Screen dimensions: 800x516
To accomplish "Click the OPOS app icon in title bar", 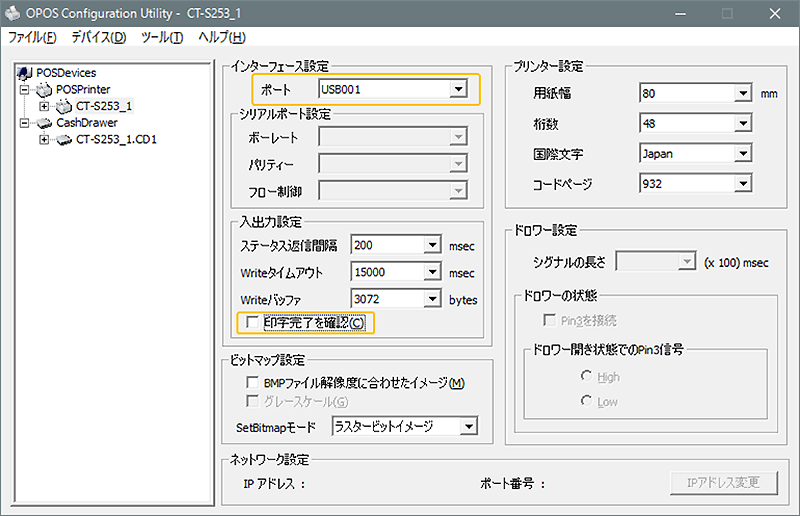I will [x=14, y=14].
